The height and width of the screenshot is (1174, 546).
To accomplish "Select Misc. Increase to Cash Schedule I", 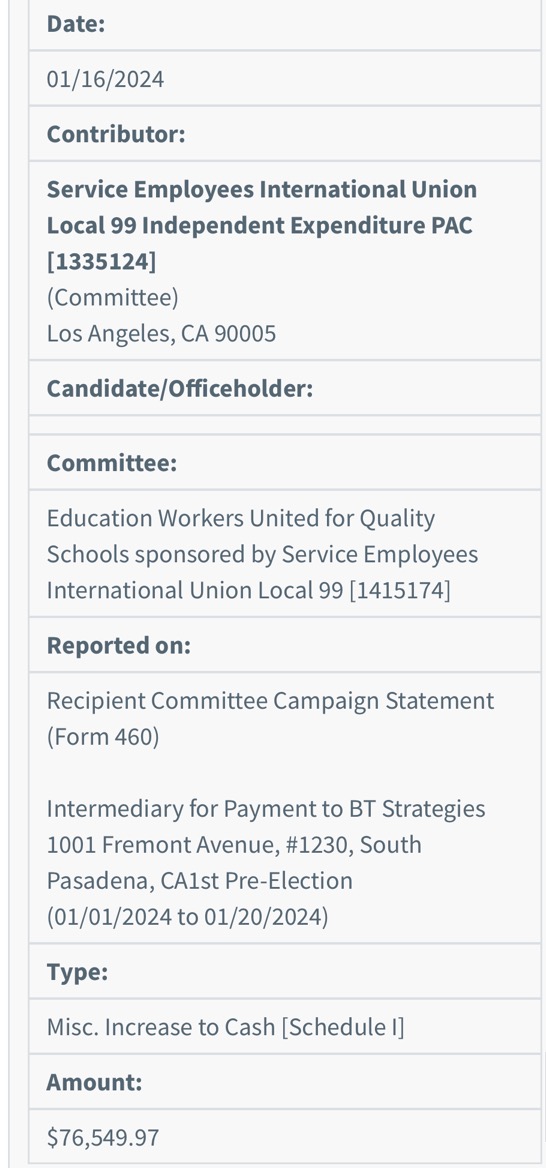I will (x=225, y=1028).
